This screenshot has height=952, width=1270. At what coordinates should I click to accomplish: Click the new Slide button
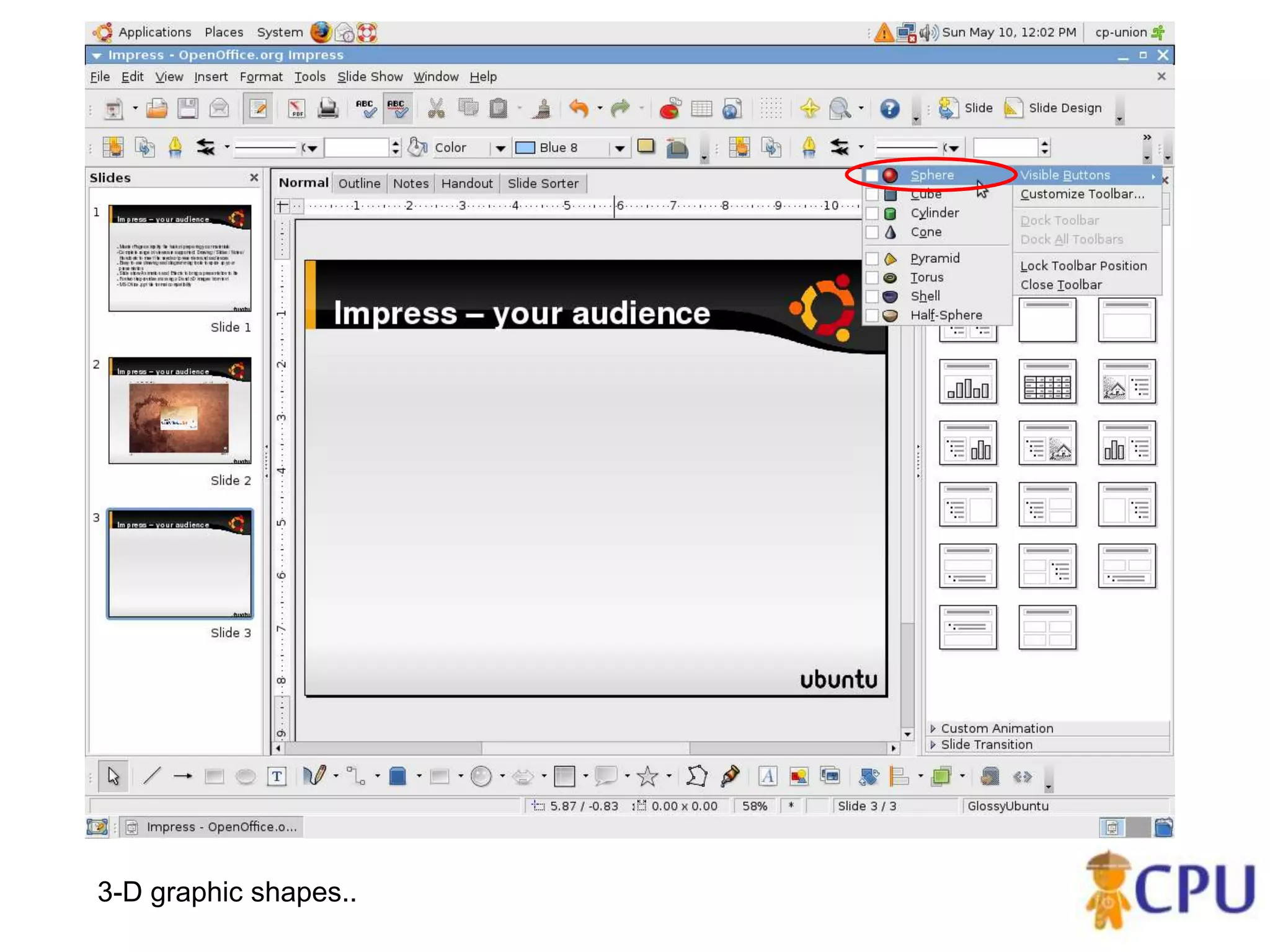click(965, 108)
